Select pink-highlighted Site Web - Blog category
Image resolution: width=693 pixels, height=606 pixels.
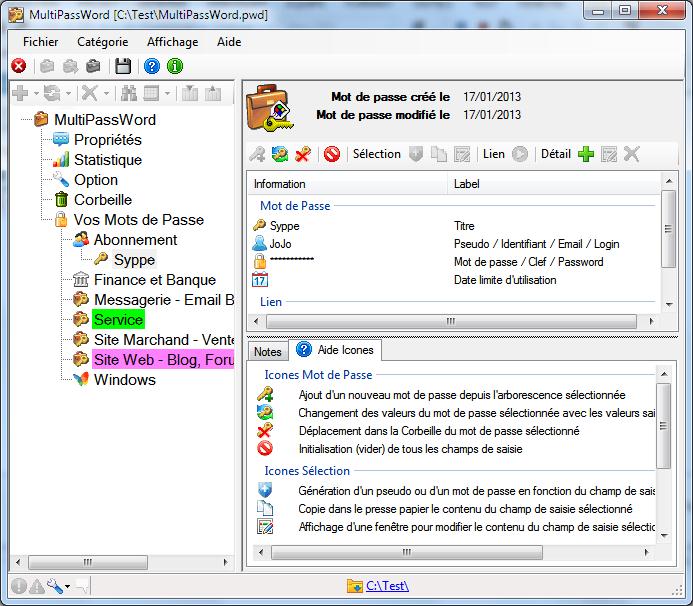(x=163, y=360)
